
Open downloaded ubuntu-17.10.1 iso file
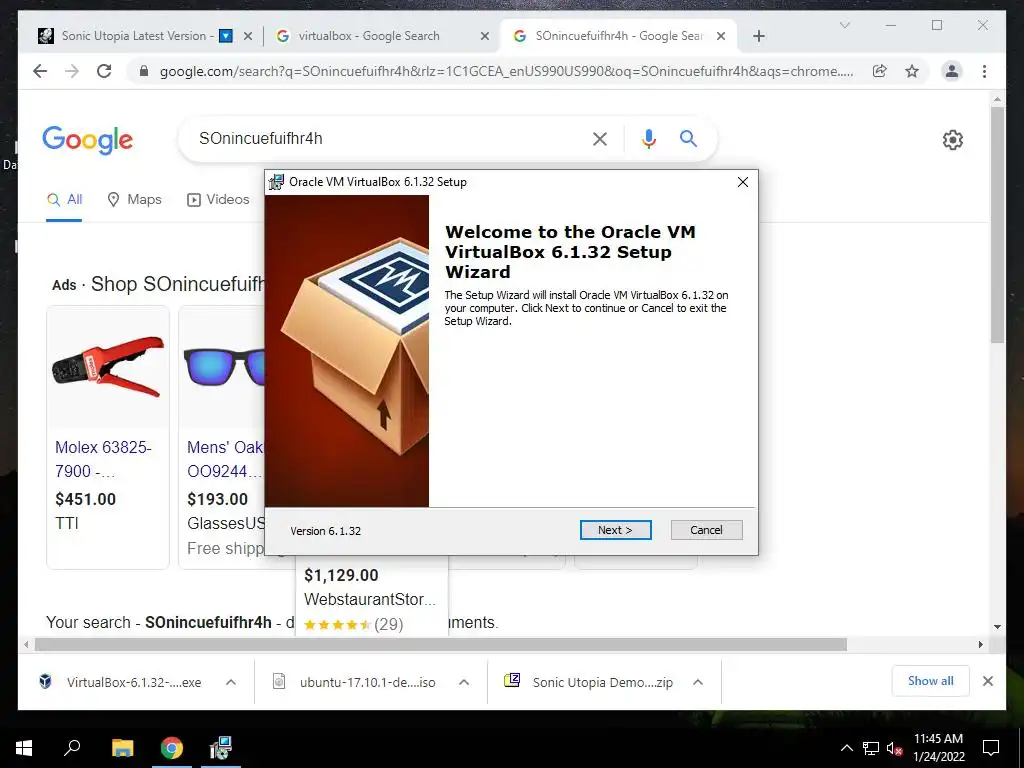354,682
